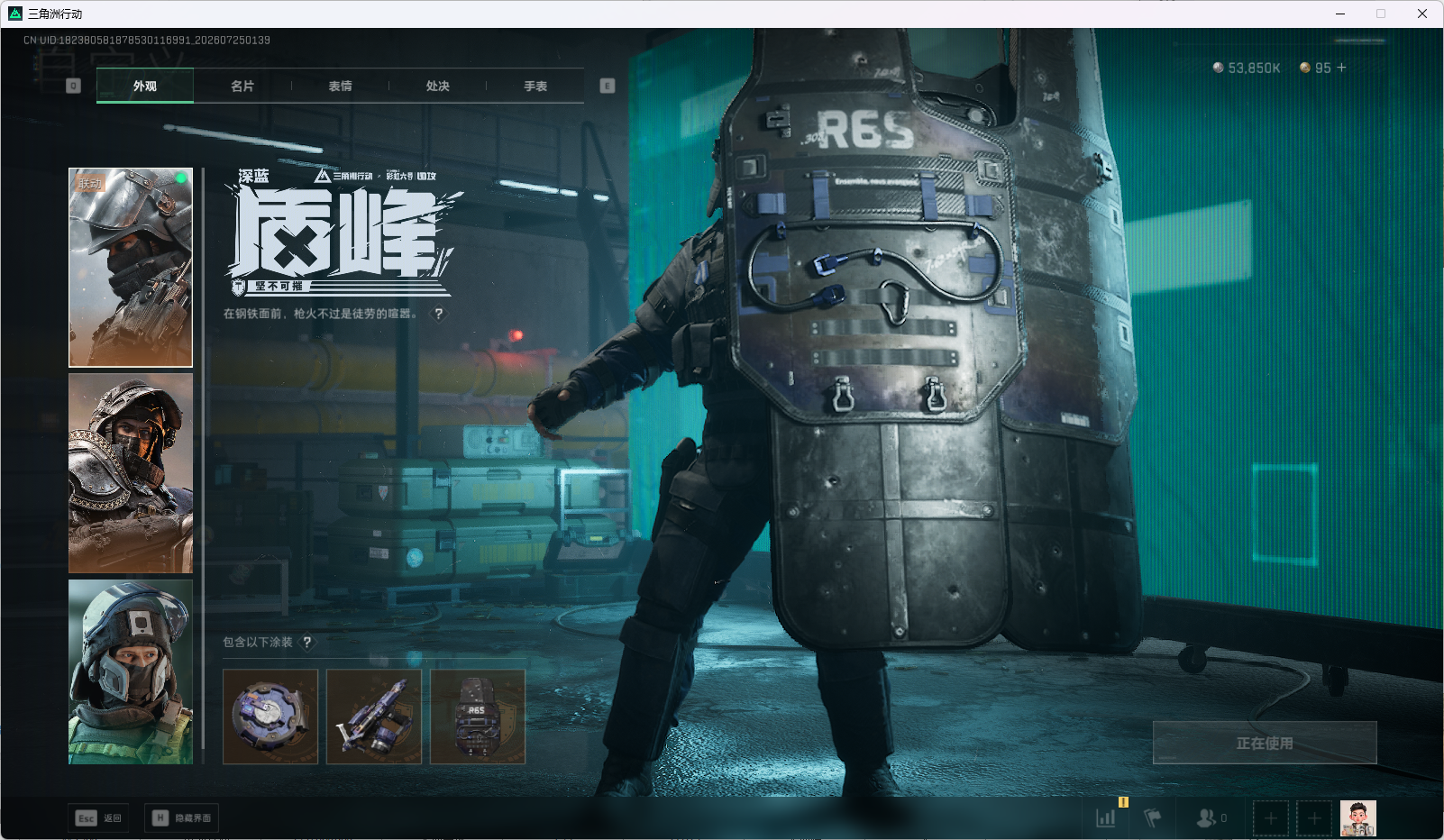Click the 返回 Esc button
Viewport: 1444px width, 840px height.
pos(98,817)
